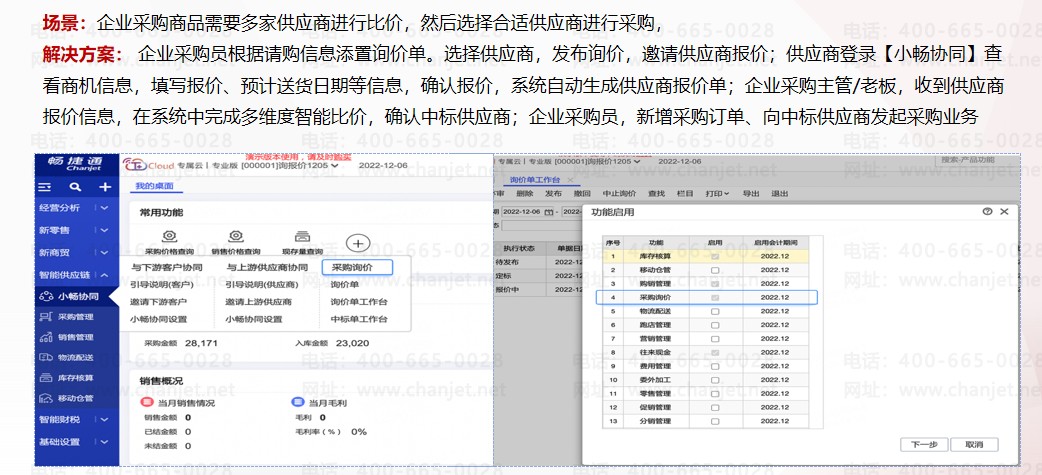Open the sidebar hamburger menu icon
Viewport: 1042px width, 475px height.
point(45,187)
